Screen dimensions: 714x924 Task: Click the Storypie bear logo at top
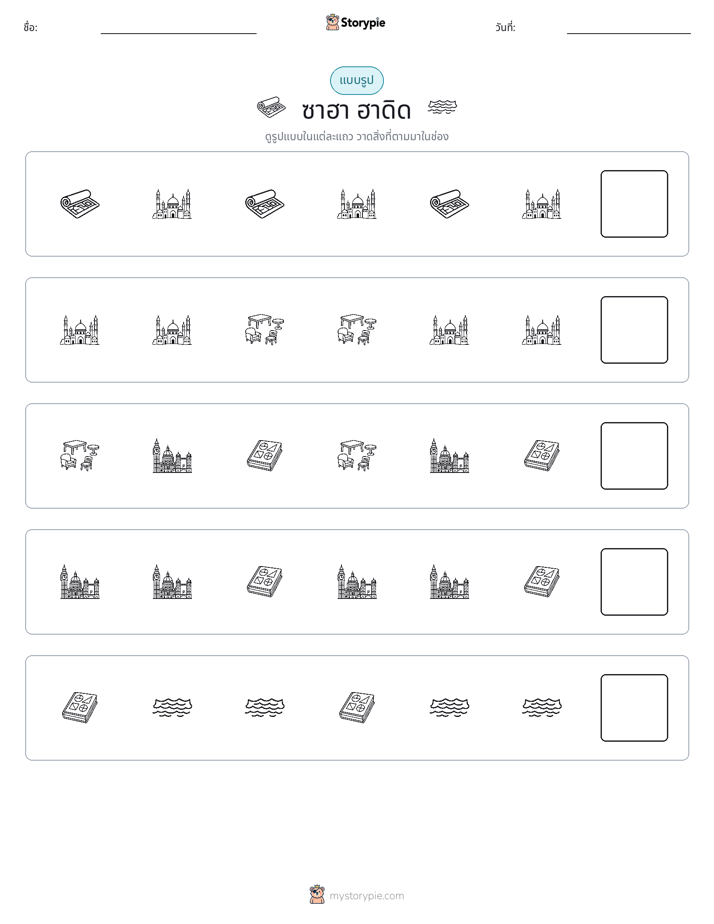point(332,22)
